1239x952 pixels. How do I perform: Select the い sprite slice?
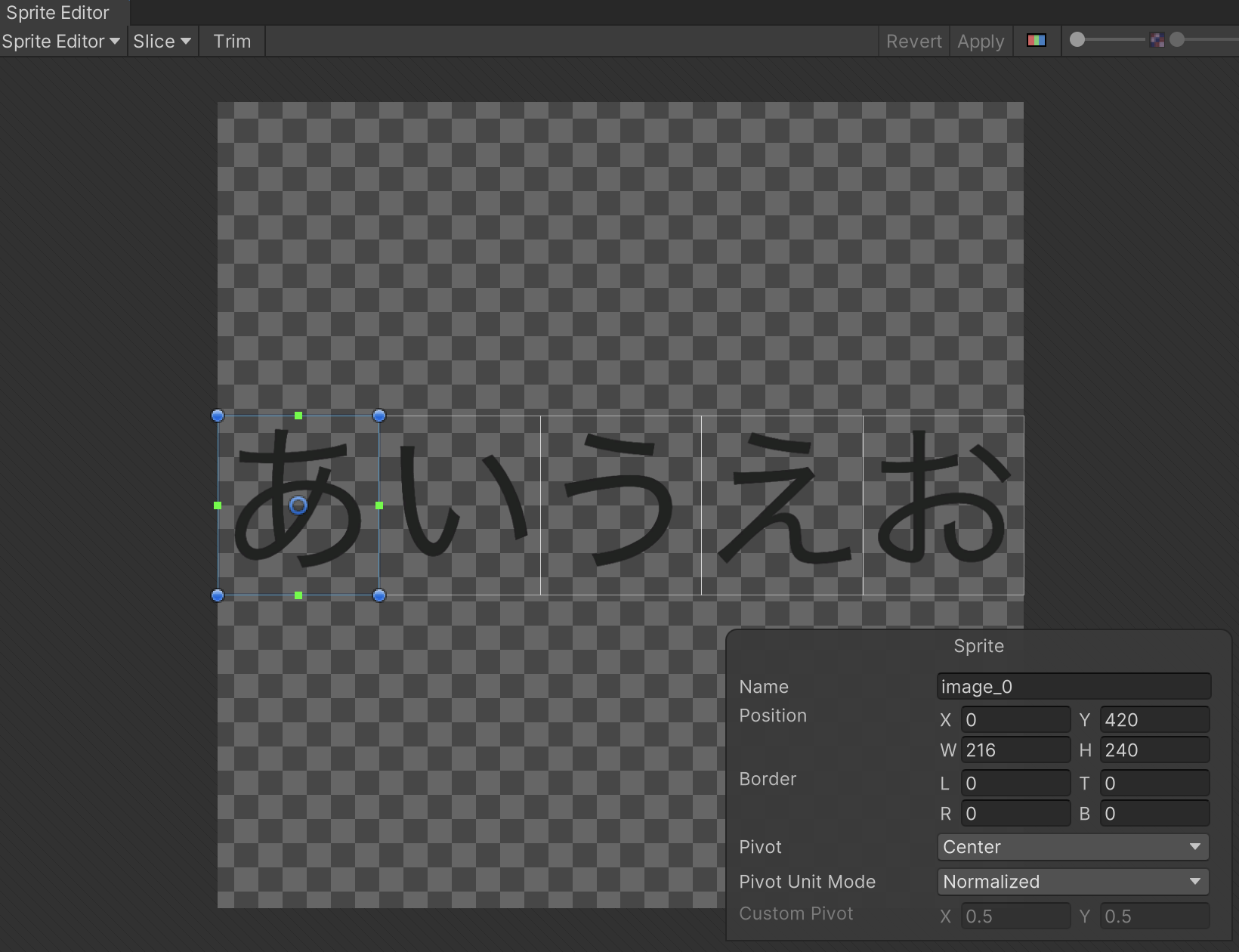459,505
